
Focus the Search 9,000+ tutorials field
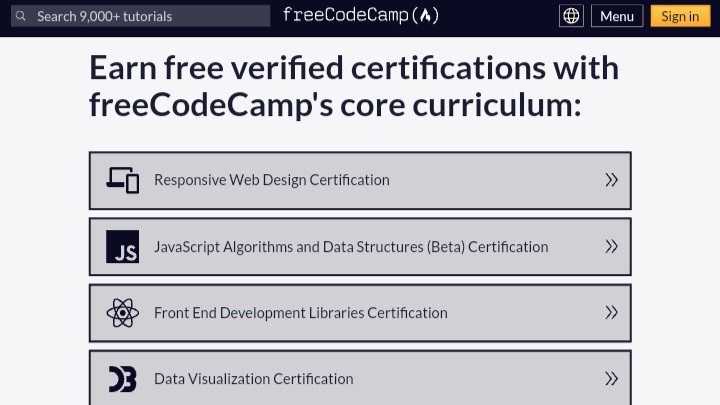(150, 16)
